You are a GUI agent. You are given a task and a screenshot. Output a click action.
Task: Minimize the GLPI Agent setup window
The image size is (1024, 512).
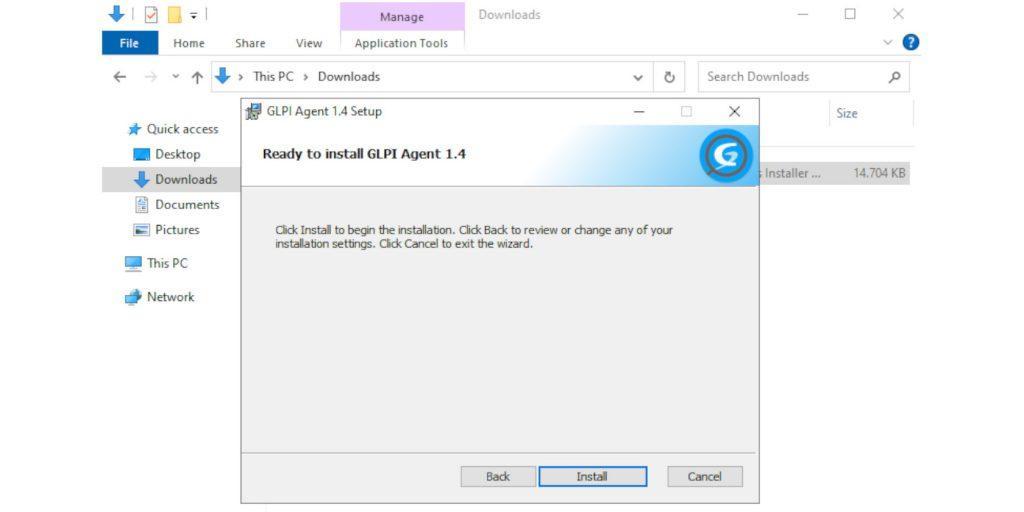point(639,112)
